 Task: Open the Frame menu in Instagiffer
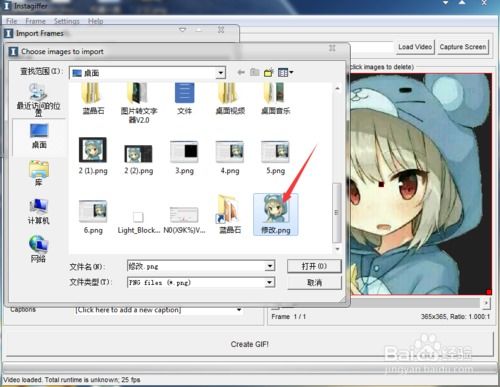pyautogui.click(x=35, y=21)
